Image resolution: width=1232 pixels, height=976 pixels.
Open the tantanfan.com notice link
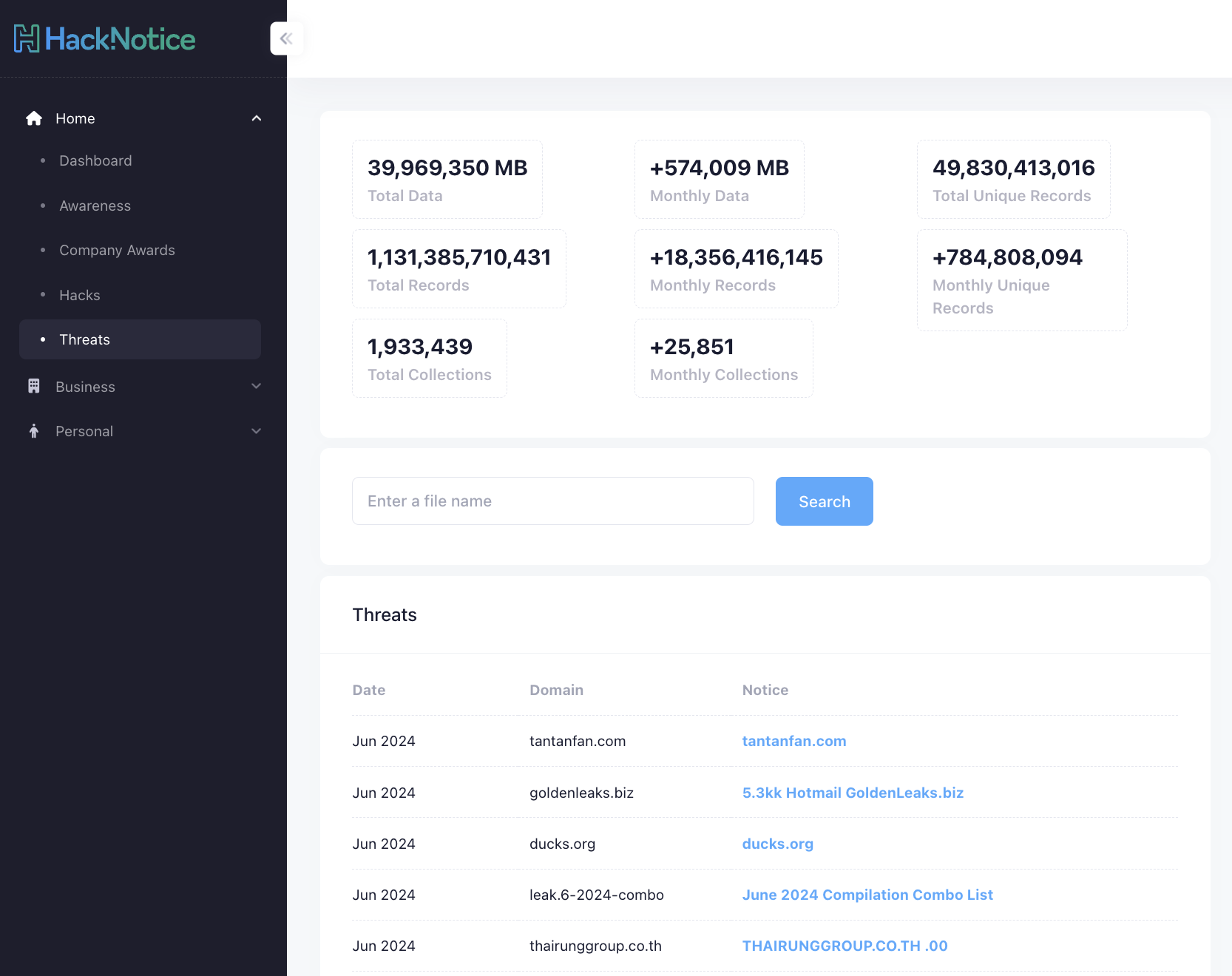793,741
